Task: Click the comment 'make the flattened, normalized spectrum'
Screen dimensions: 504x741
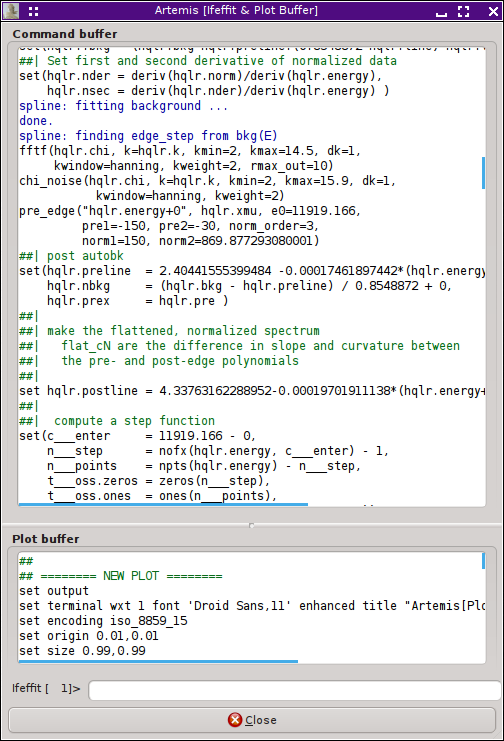Action: (x=183, y=331)
